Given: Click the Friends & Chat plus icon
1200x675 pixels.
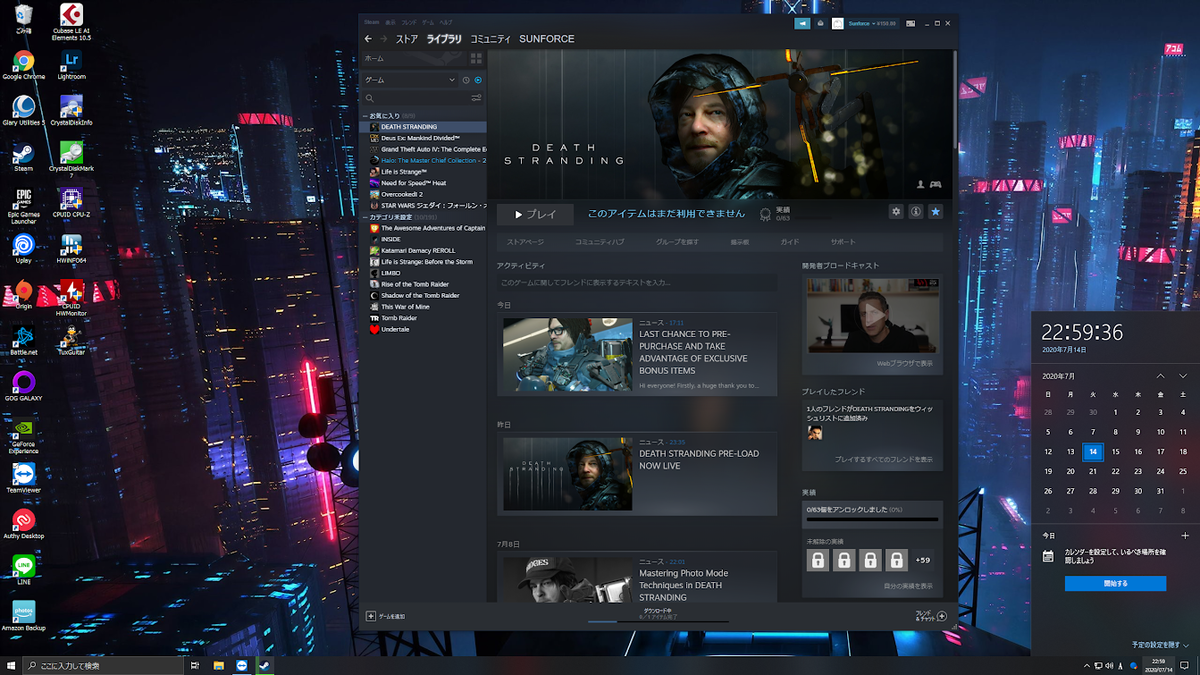Looking at the screenshot, I should [941, 616].
